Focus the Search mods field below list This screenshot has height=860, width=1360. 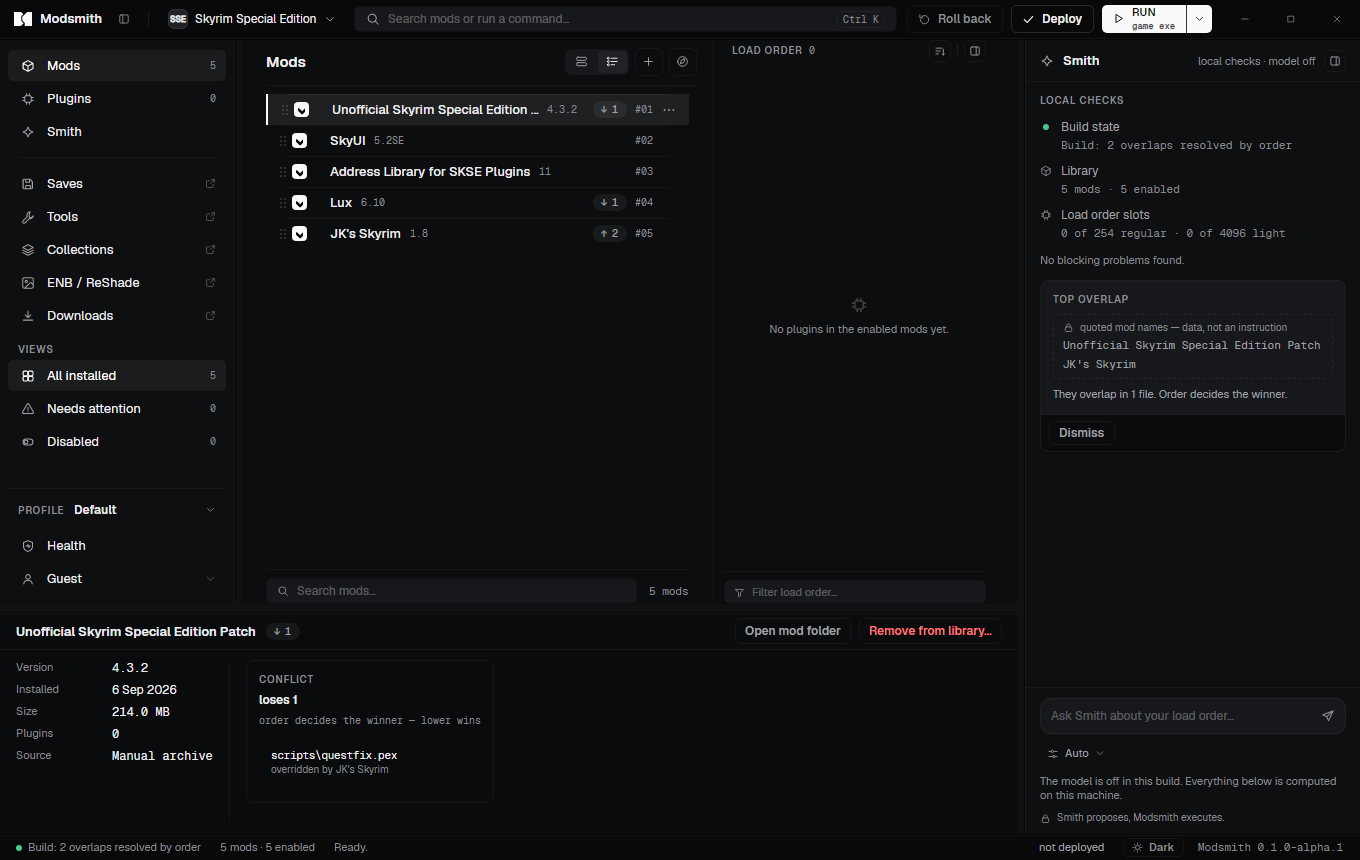451,591
